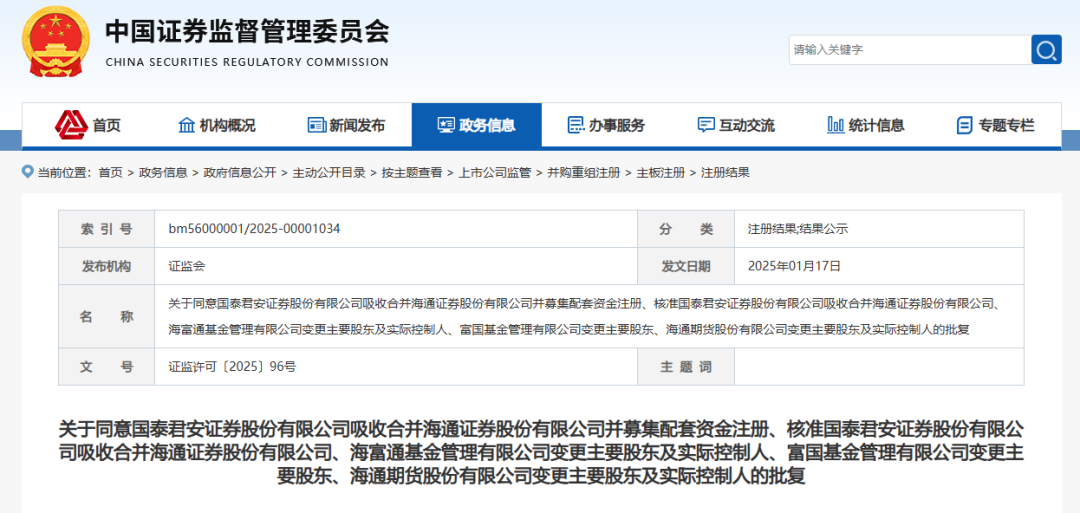Click the location pin icon before 当前位置
The image size is (1080, 513).
pos(28,172)
